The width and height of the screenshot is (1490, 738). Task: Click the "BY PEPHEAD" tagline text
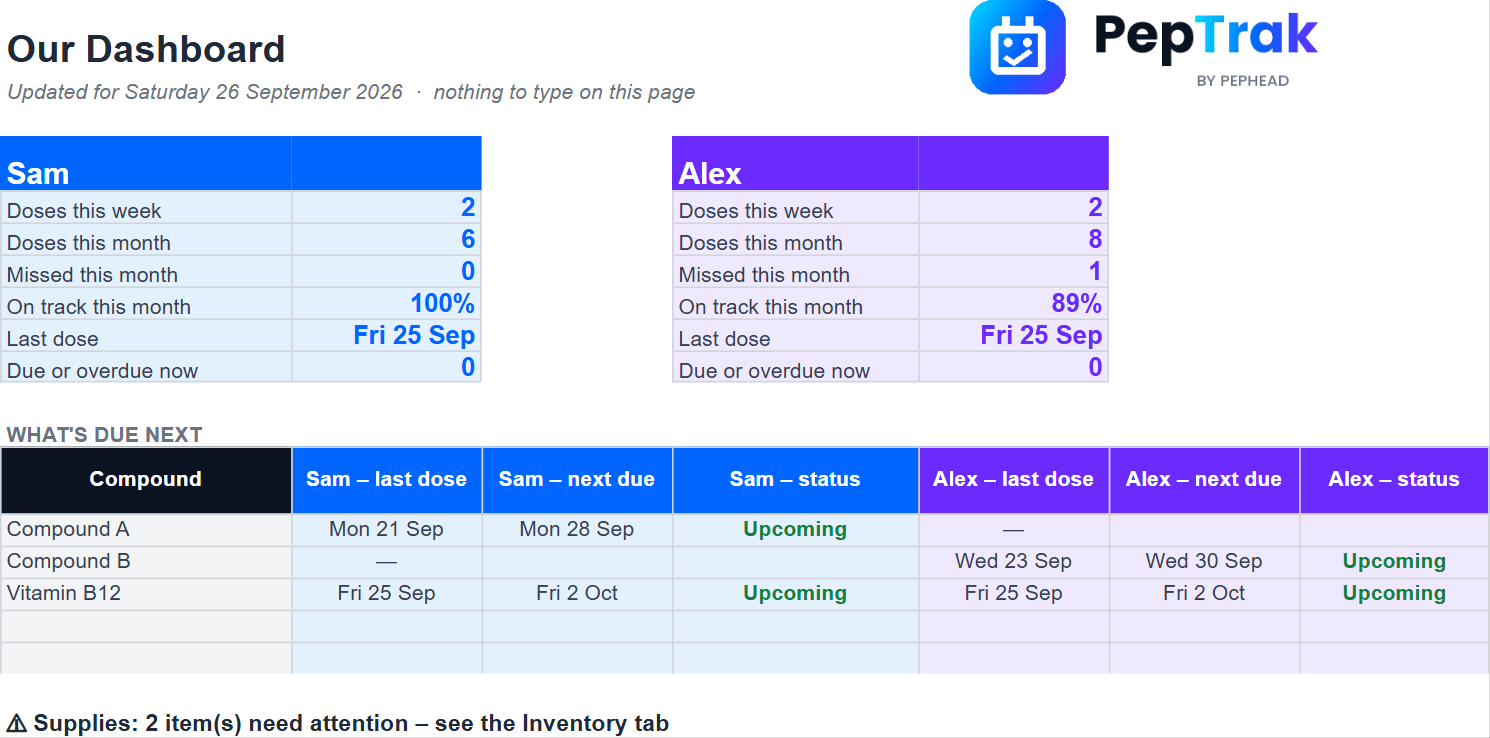[1242, 81]
